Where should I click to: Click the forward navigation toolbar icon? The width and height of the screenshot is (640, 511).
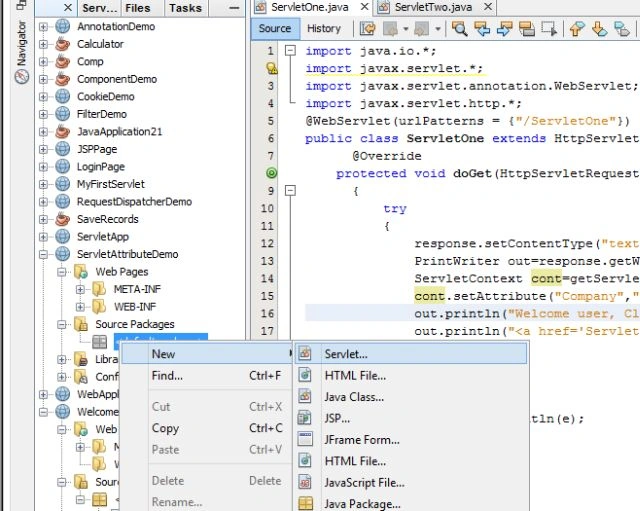[x=422, y=29]
